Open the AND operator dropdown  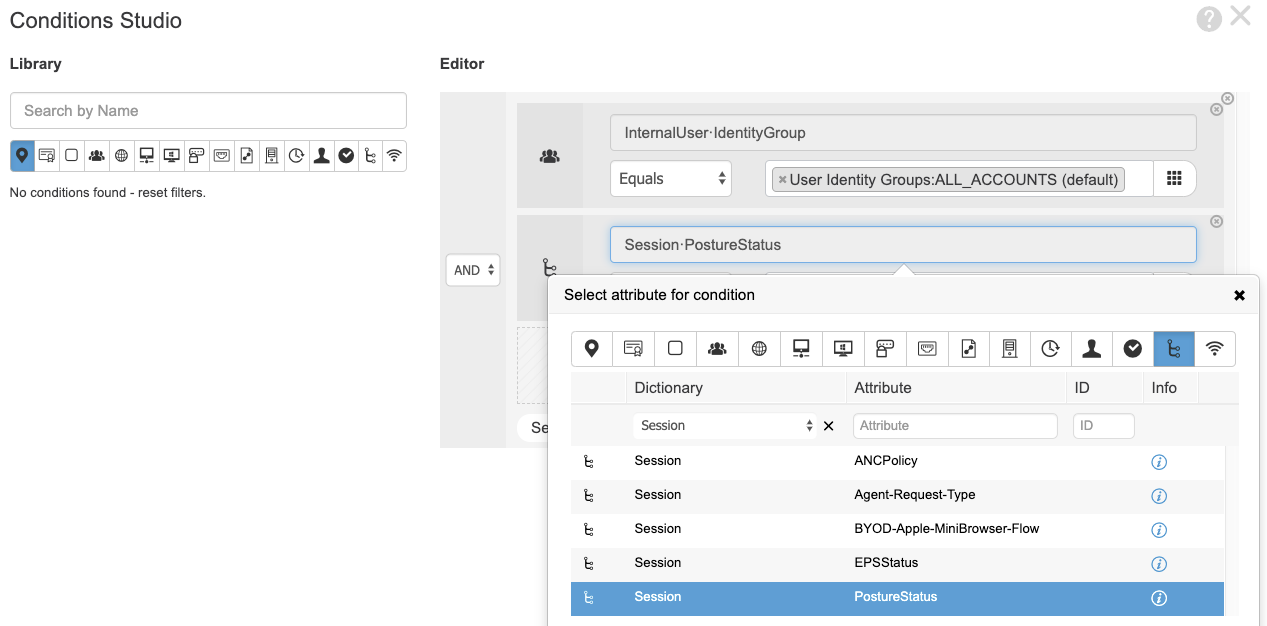[472, 270]
